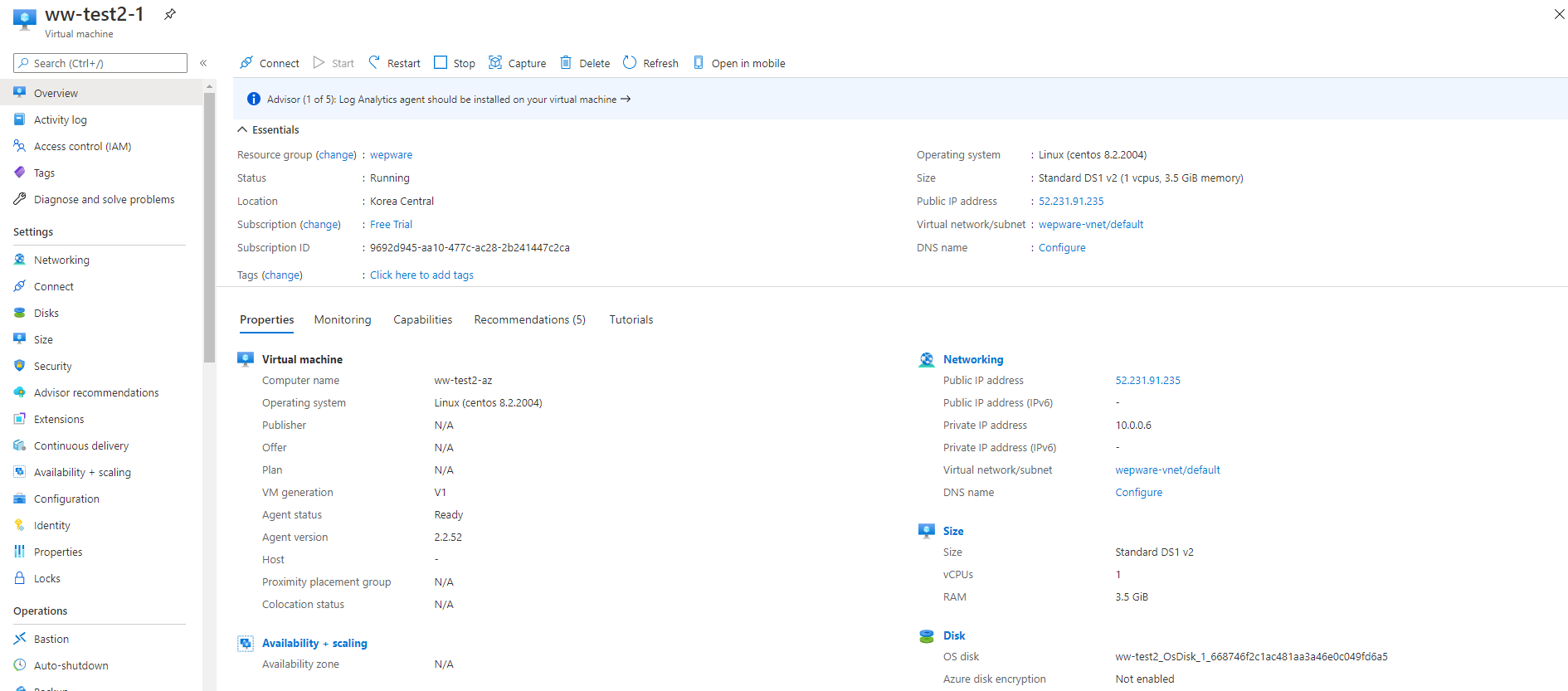Click the Access control (IAM) icon

[x=20, y=145]
